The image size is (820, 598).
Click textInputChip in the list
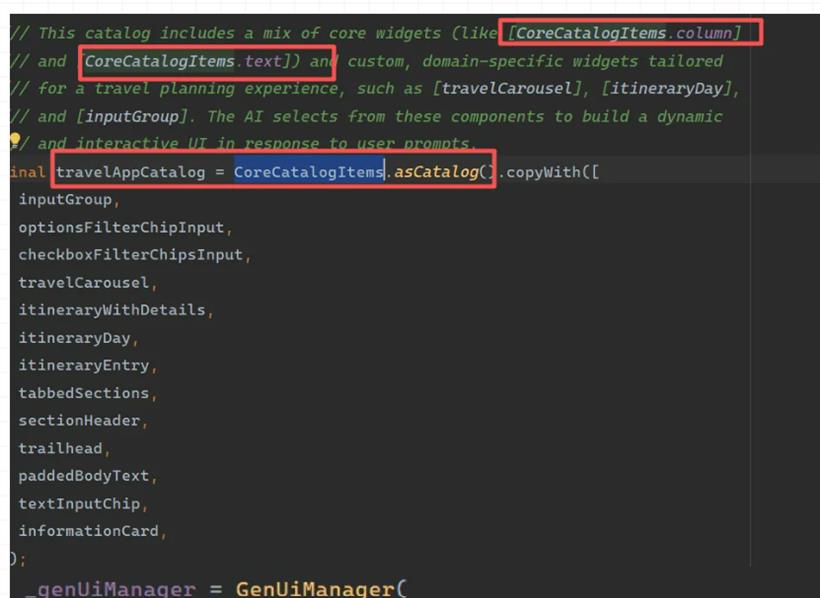pyautogui.click(x=79, y=504)
